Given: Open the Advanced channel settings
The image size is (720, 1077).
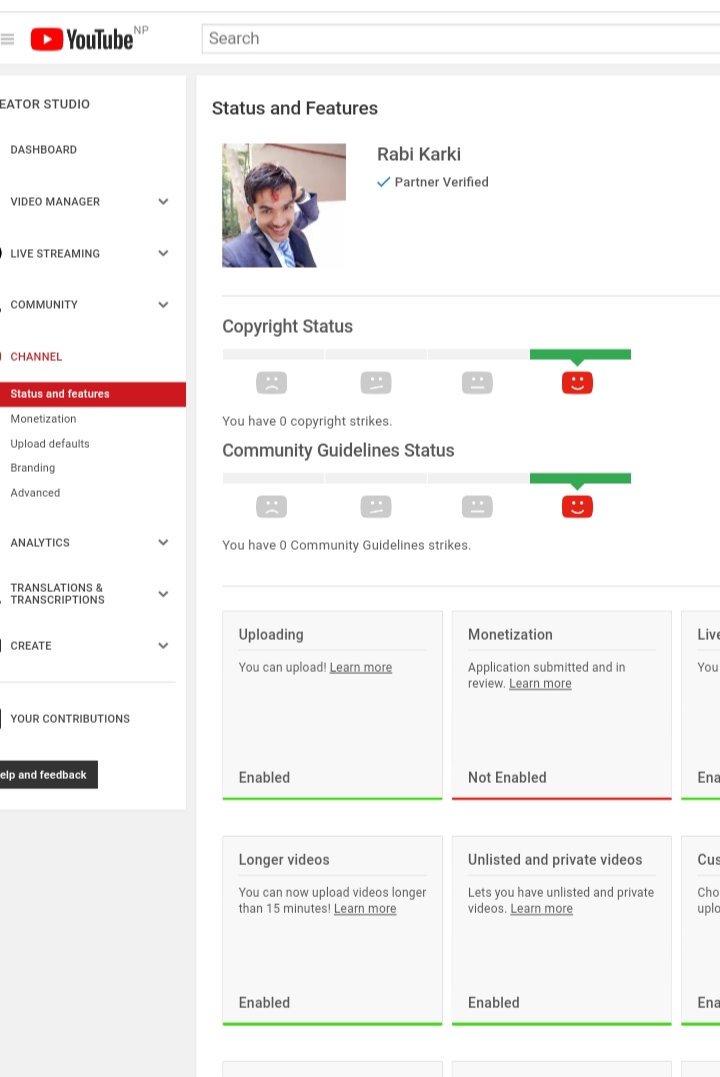Looking at the screenshot, I should (x=35, y=492).
